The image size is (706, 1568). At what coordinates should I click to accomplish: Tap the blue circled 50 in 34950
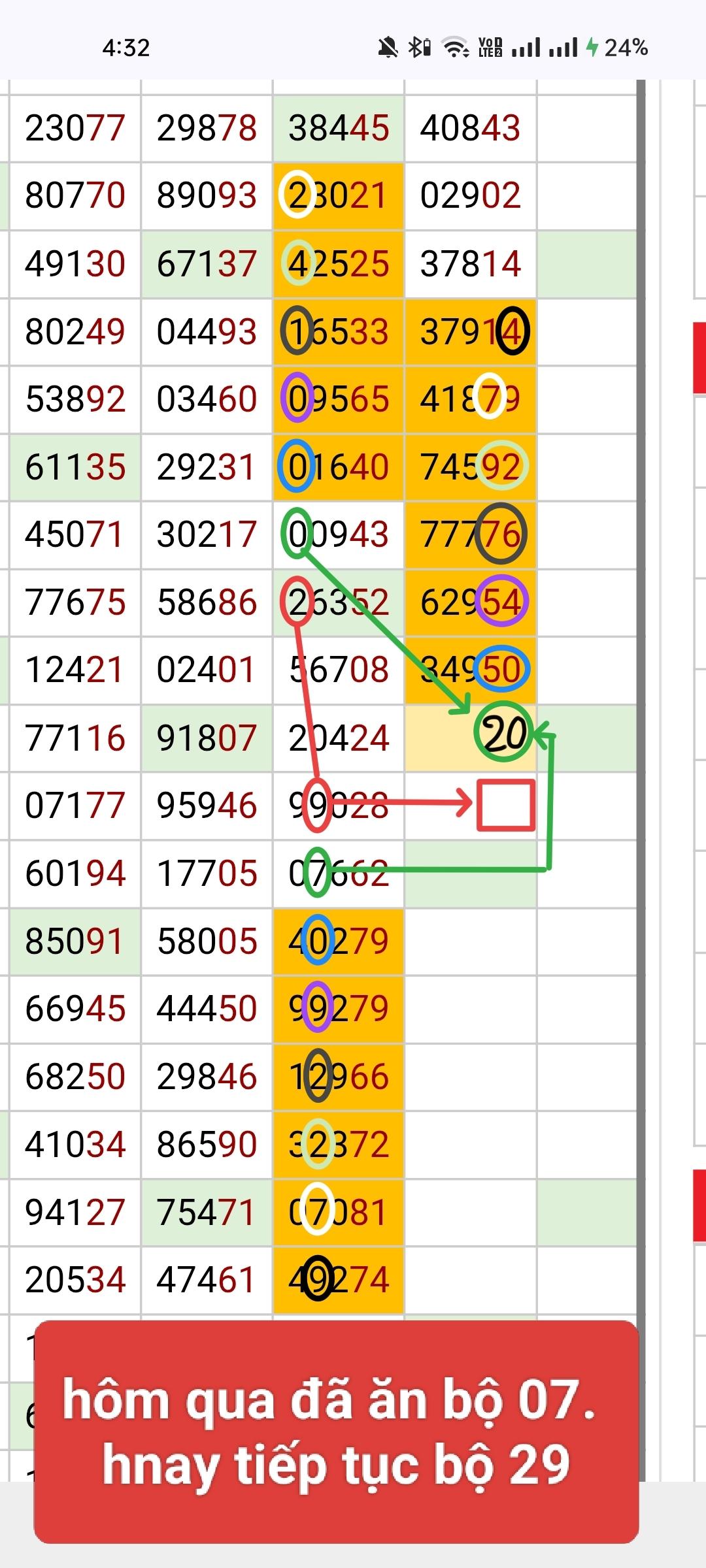501,670
